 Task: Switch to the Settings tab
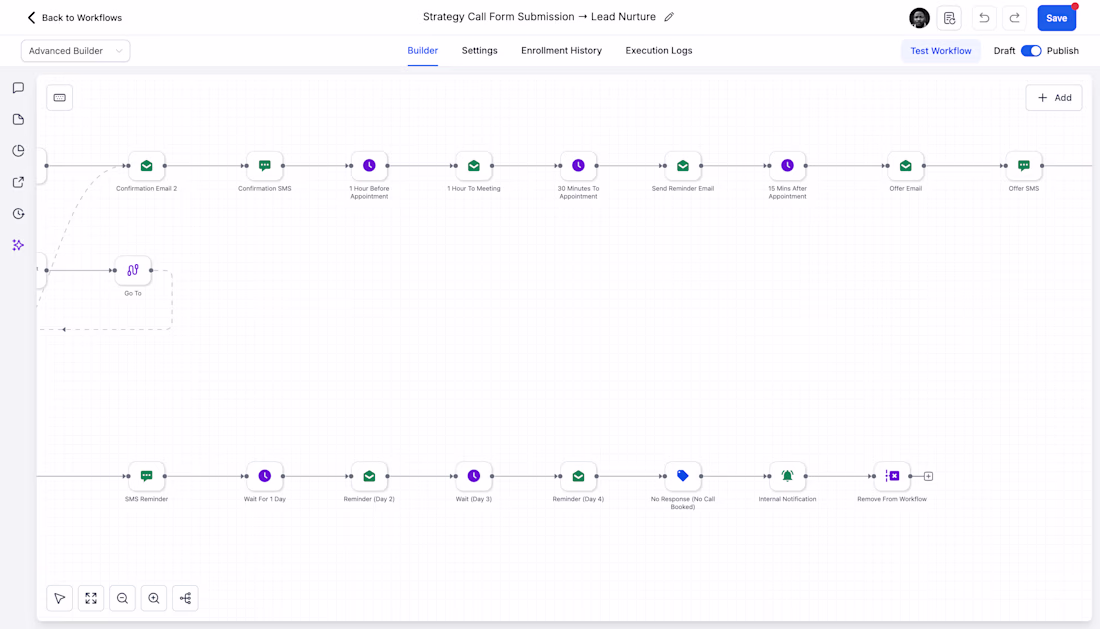click(x=479, y=51)
